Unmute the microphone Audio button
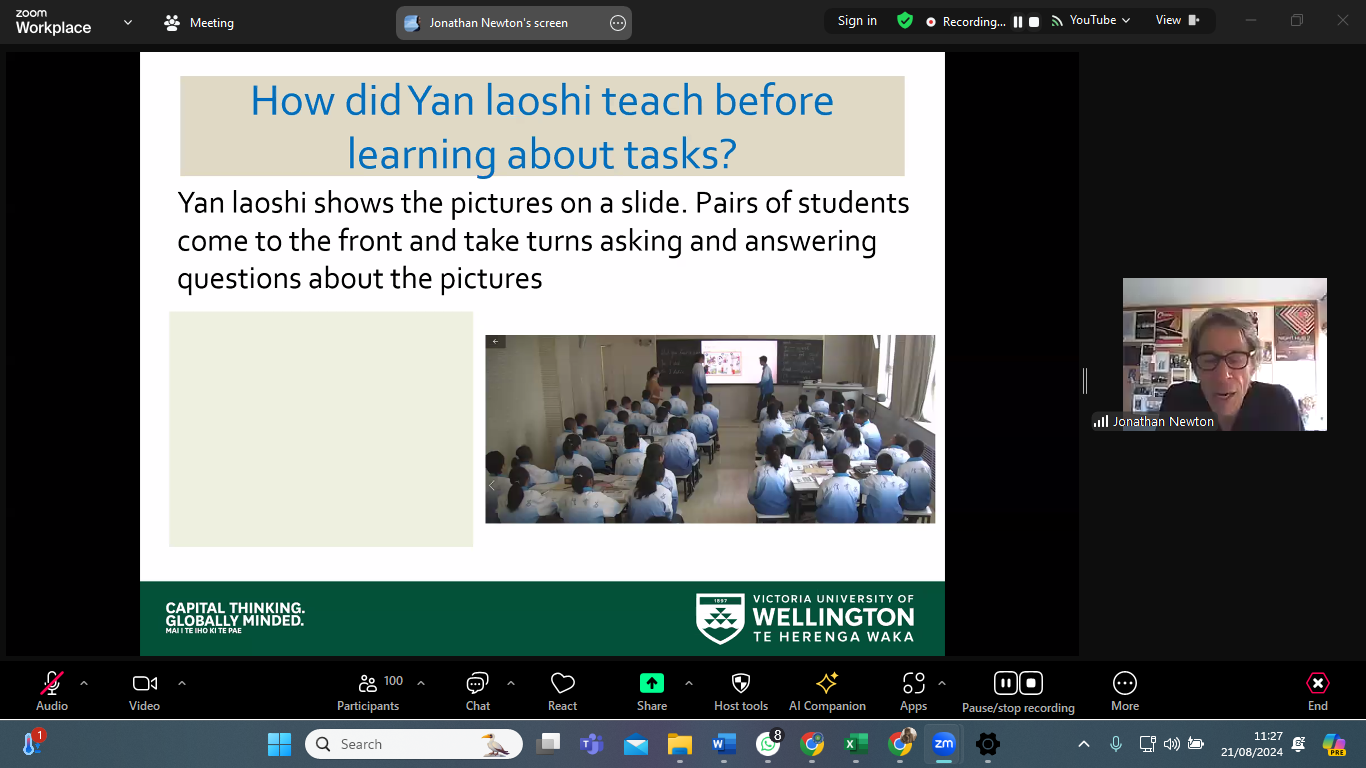The image size is (1366, 768). pos(52,684)
